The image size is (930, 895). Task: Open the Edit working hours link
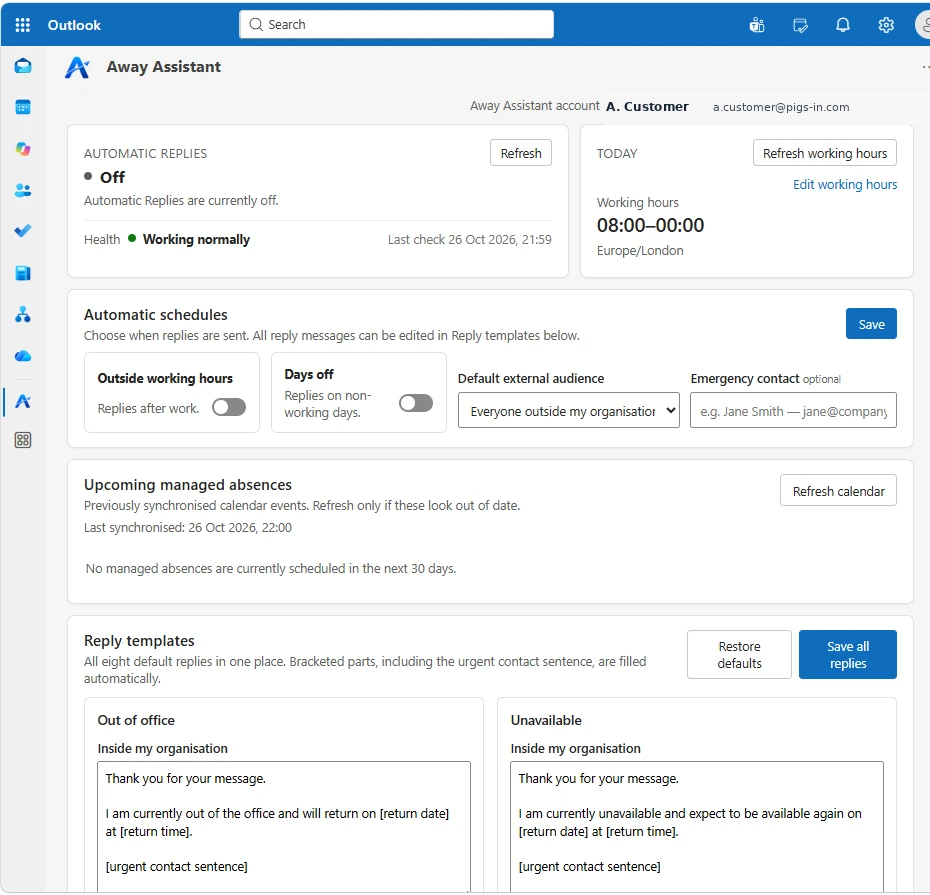click(845, 184)
